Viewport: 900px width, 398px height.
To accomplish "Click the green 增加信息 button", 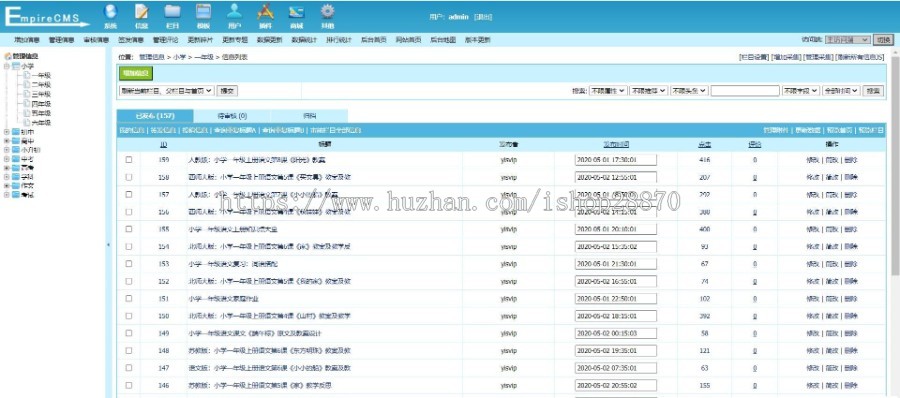I will 136,74.
